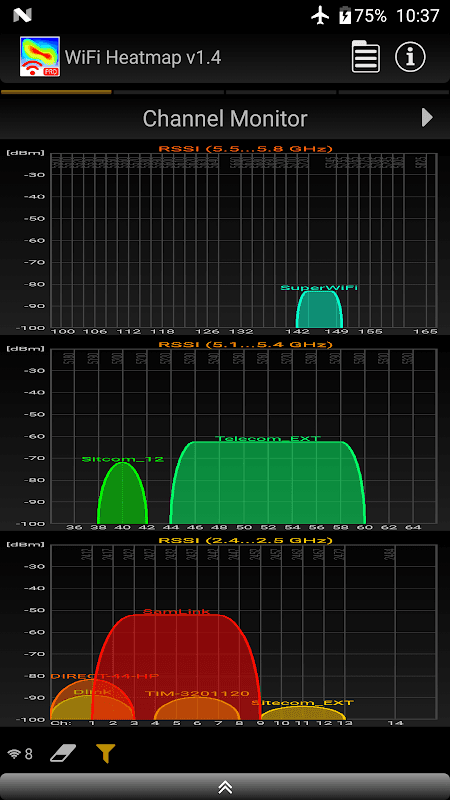Tap the 10:37 clock in status bar
This screenshot has height=800, width=450.
coord(418,16)
